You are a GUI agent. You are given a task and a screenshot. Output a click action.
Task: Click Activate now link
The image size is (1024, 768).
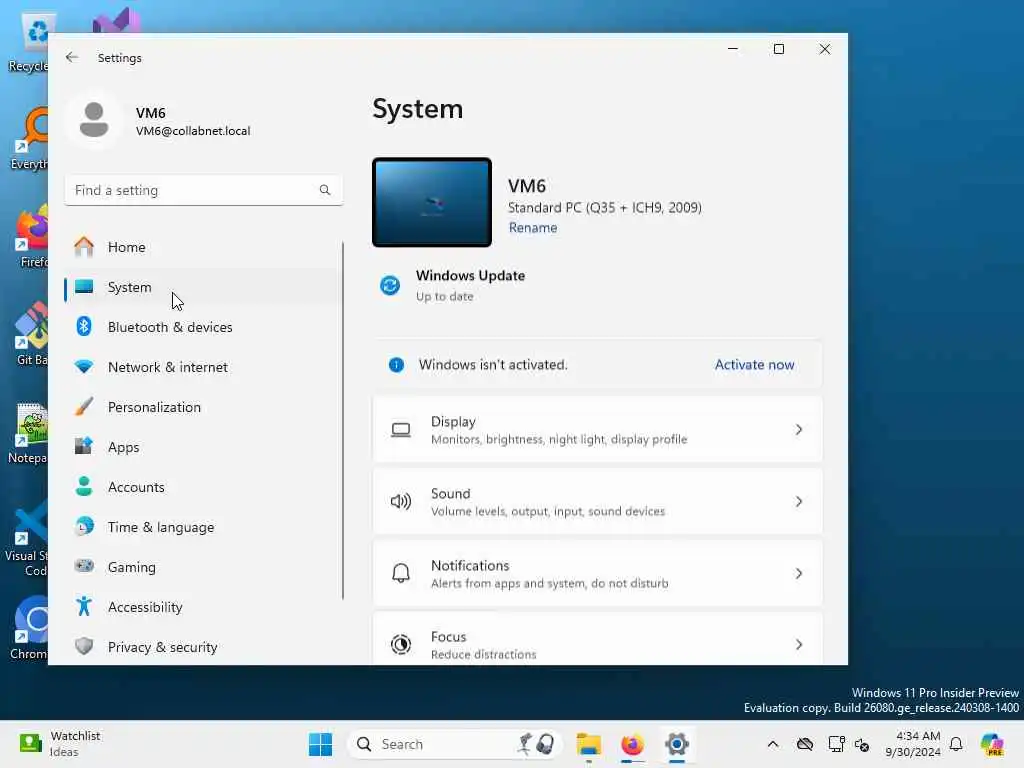coord(754,365)
